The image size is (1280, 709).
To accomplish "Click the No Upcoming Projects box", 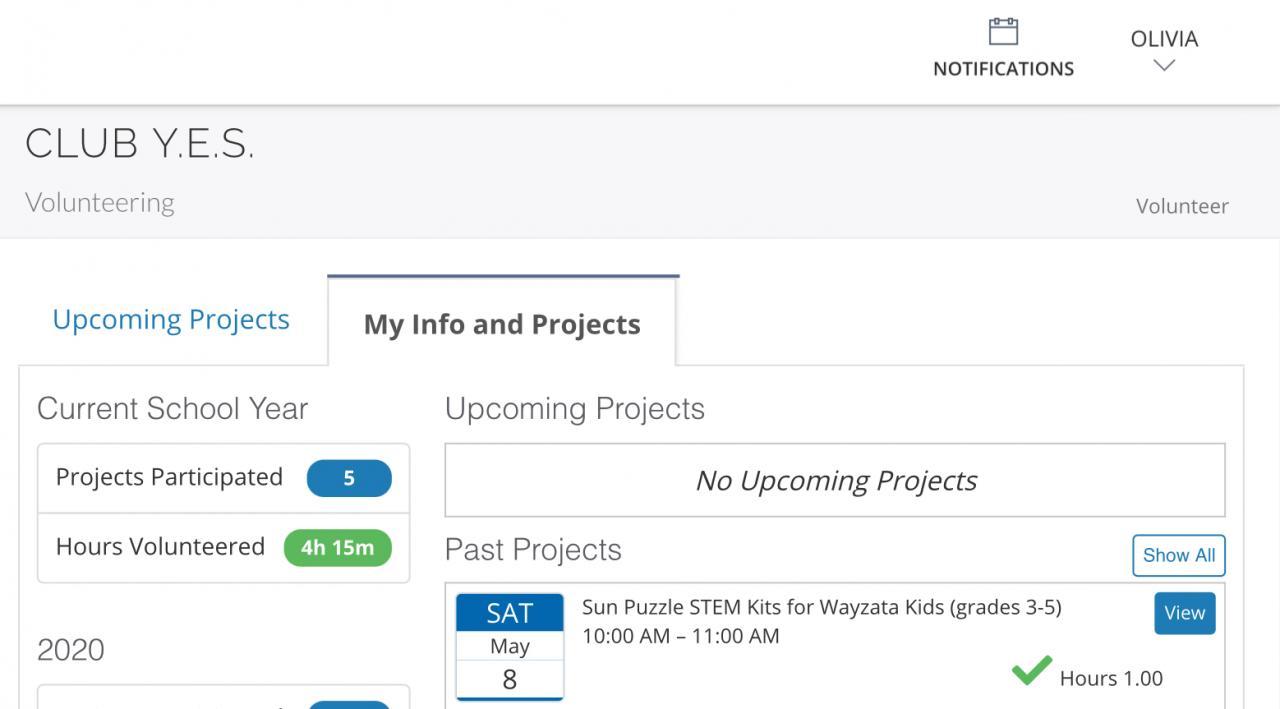I will point(835,480).
